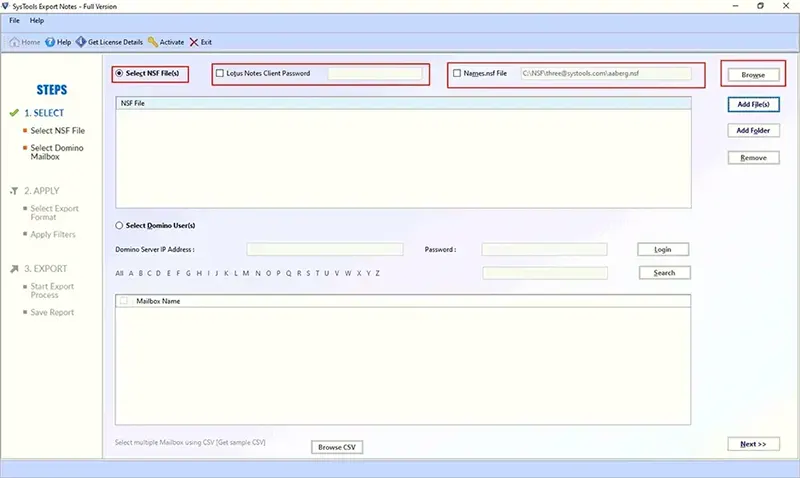Click the 'All' alphabet filter
Image resolution: width=800 pixels, height=478 pixels.
(119, 273)
